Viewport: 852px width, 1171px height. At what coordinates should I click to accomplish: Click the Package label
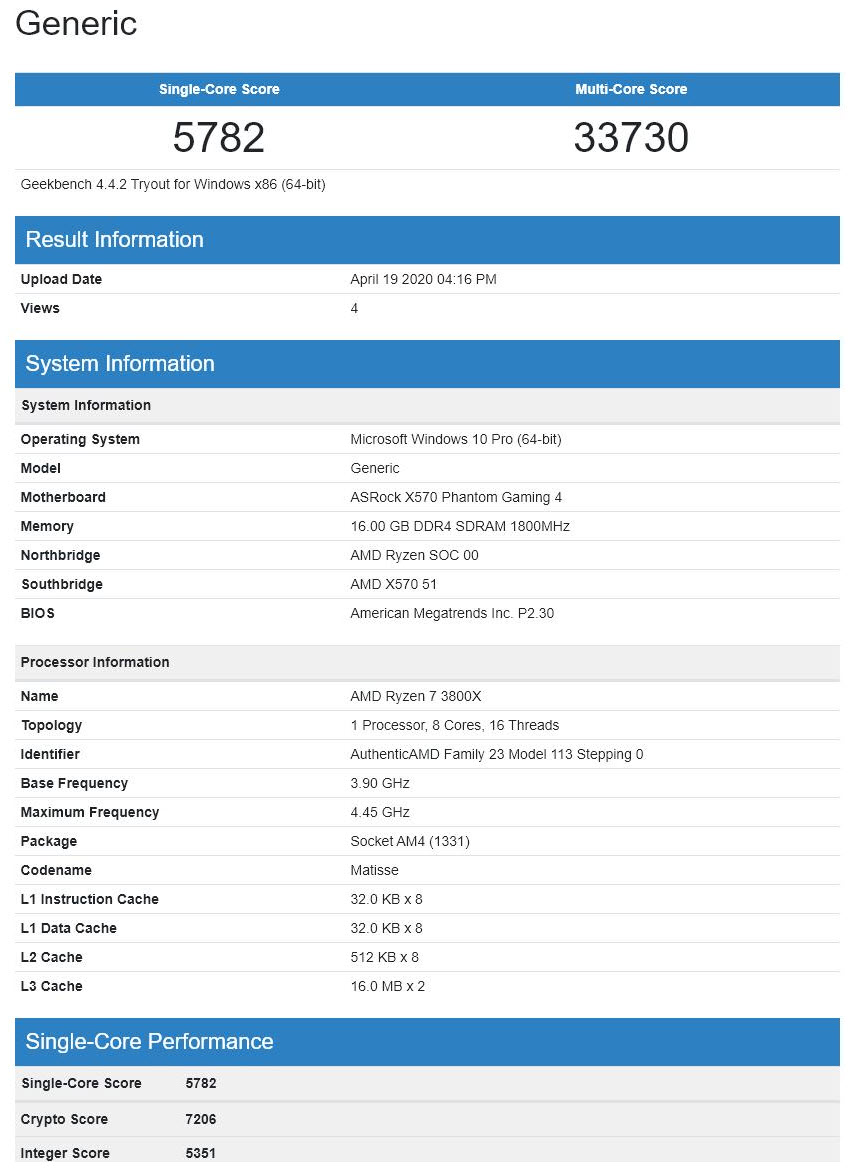pyautogui.click(x=49, y=842)
